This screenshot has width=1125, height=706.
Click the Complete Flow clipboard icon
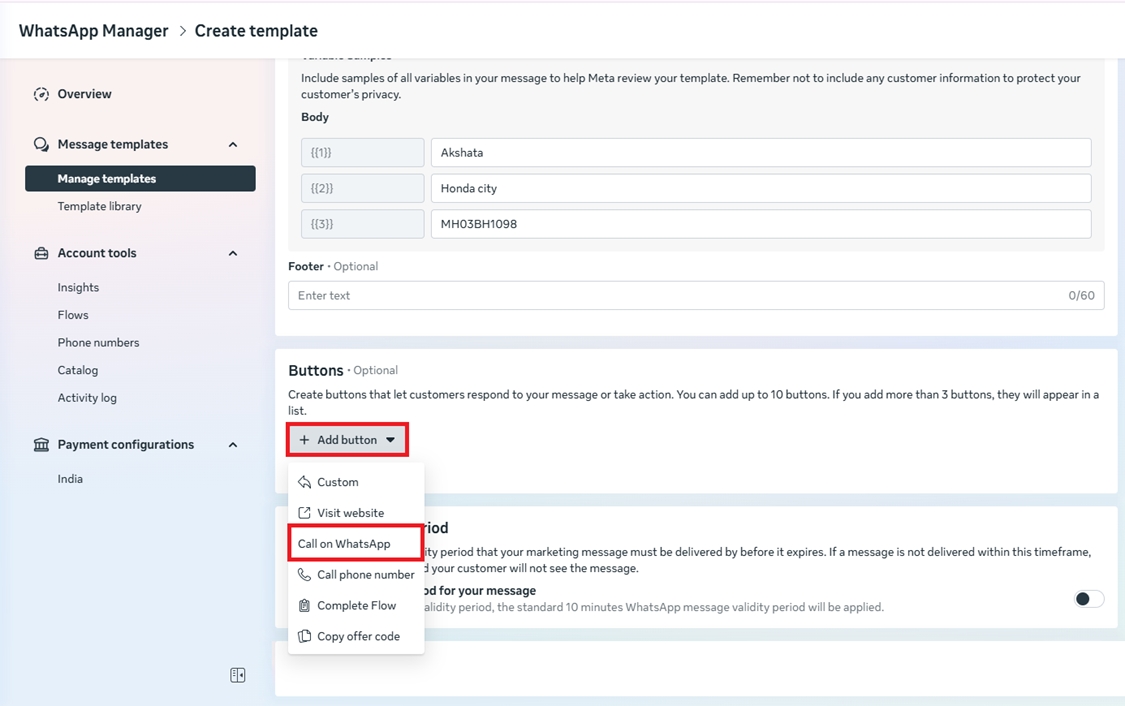coord(305,606)
